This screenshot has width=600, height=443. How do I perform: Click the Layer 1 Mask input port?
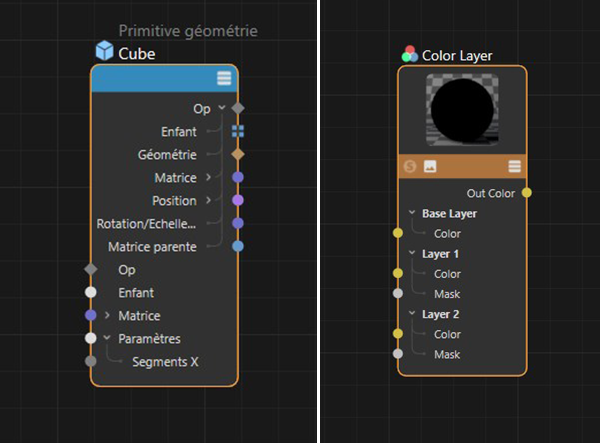398,294
